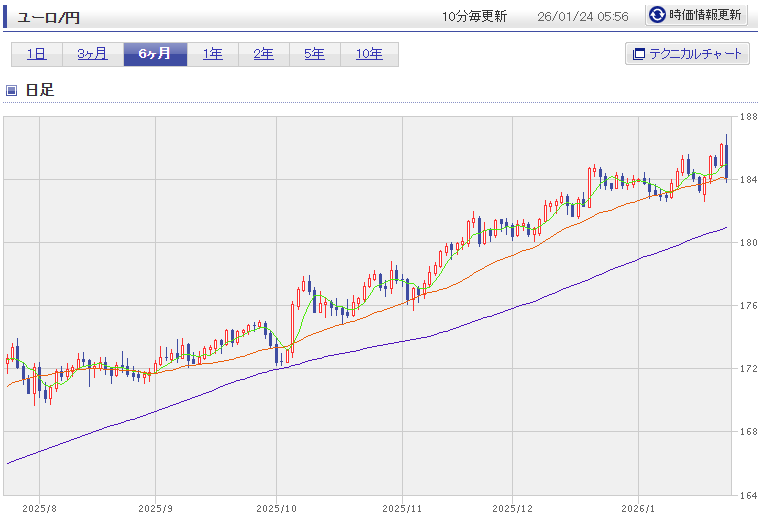Image resolution: width=762 pixels, height=515 pixels.
Task: Select the 3ヶ月 period tab
Action: [x=92, y=54]
